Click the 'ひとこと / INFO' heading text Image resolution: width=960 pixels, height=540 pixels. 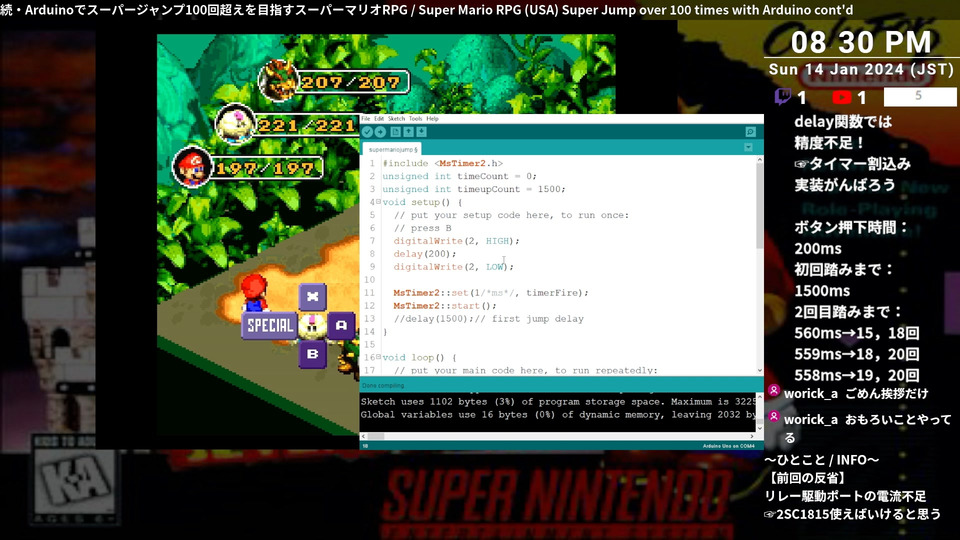(822, 459)
